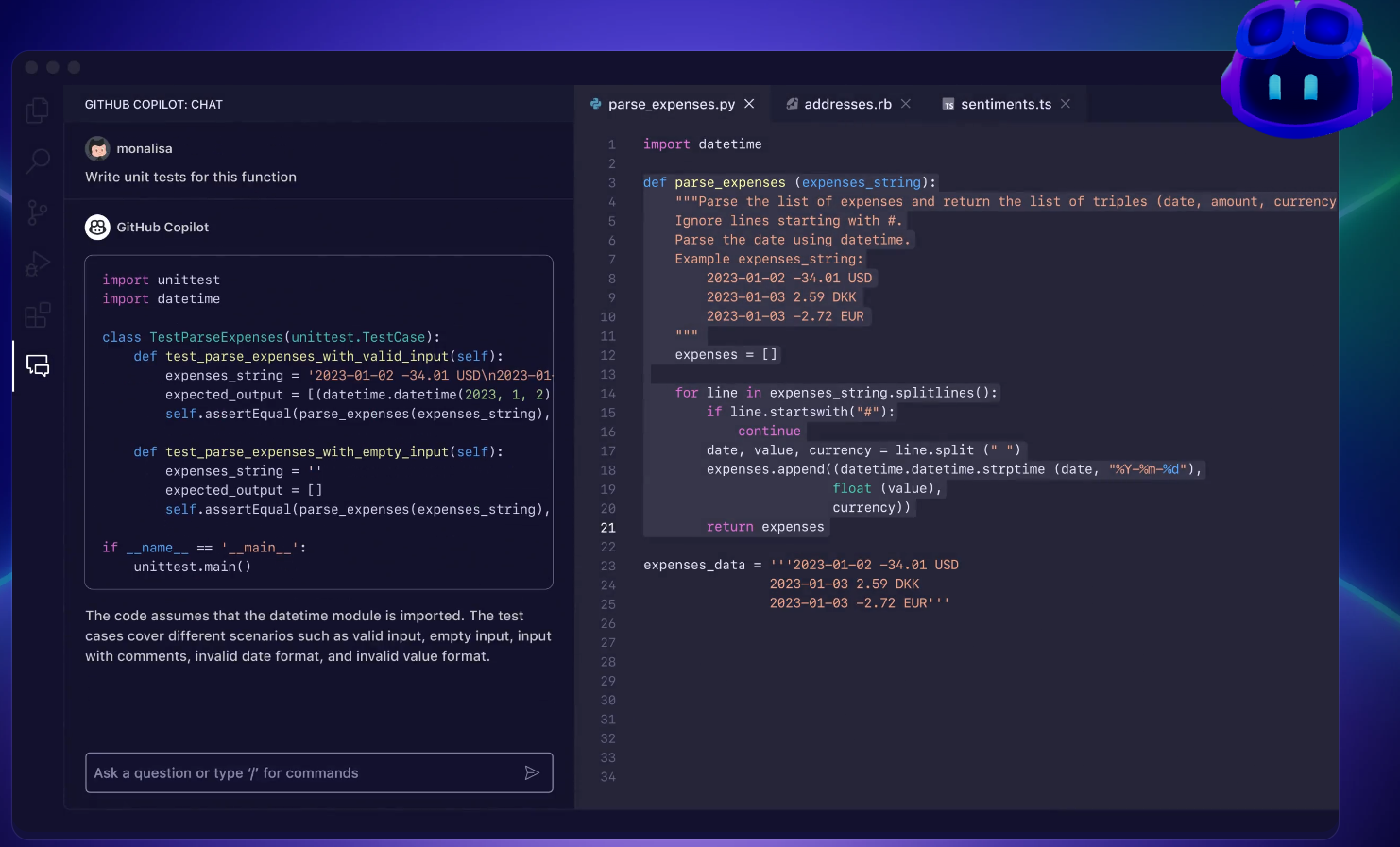Open the Explorer panel in the sidebar
1400x847 pixels.
pyautogui.click(x=37, y=110)
